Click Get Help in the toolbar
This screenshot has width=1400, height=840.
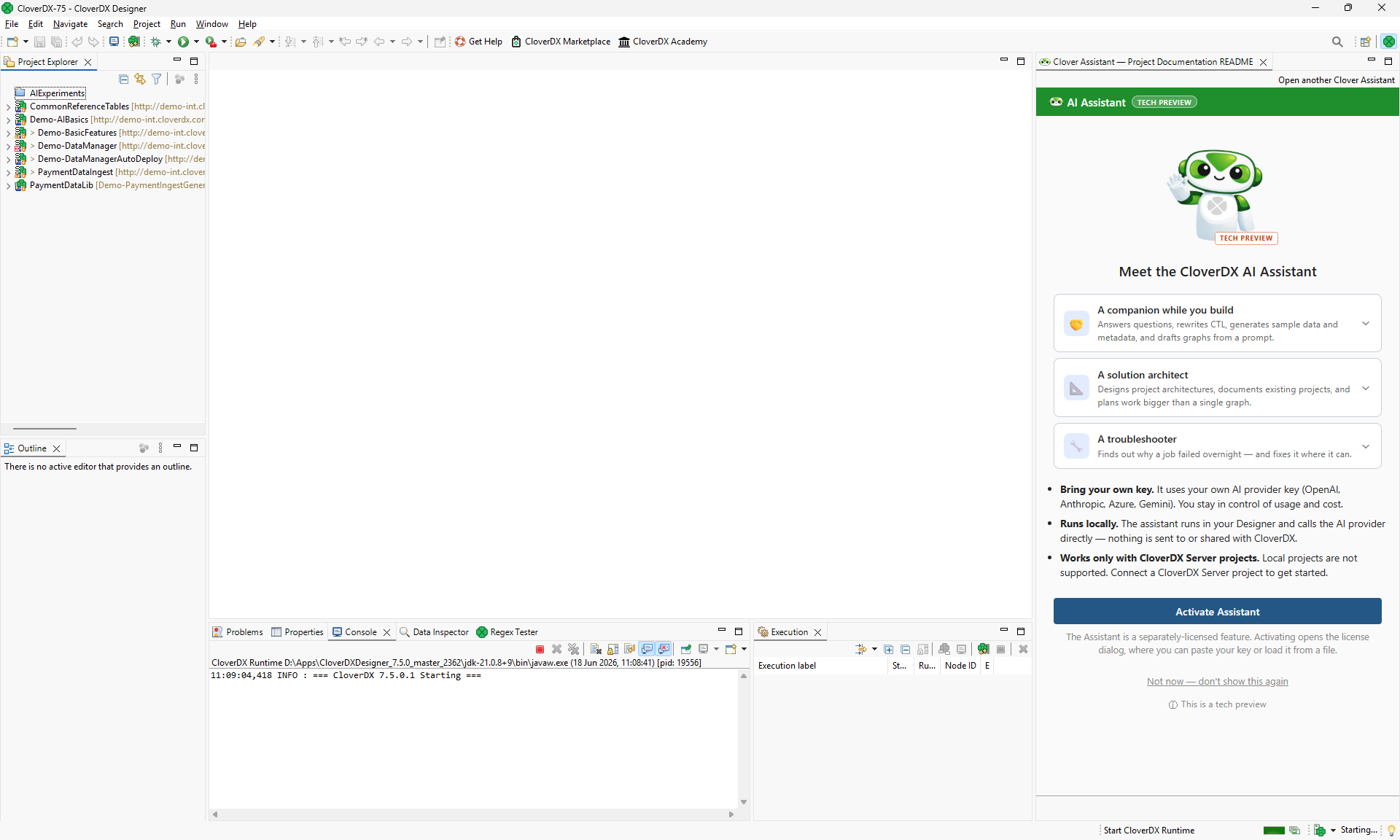point(478,42)
